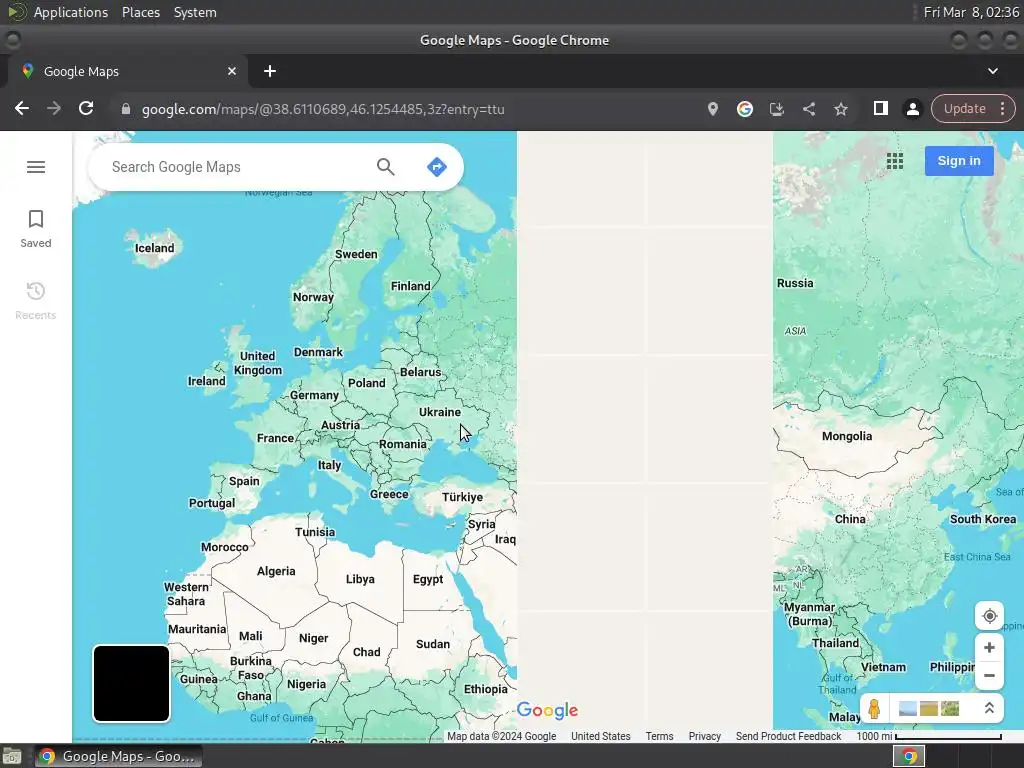
Task: Click the Sweden label on map
Action: tap(356, 255)
